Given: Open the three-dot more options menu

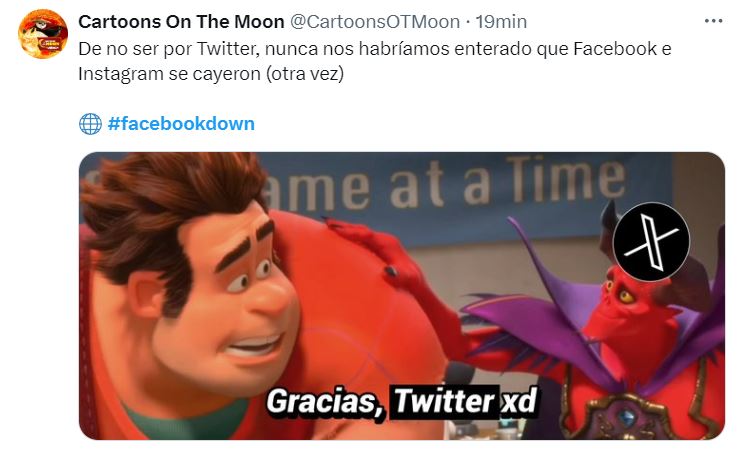Looking at the screenshot, I should point(713,21).
